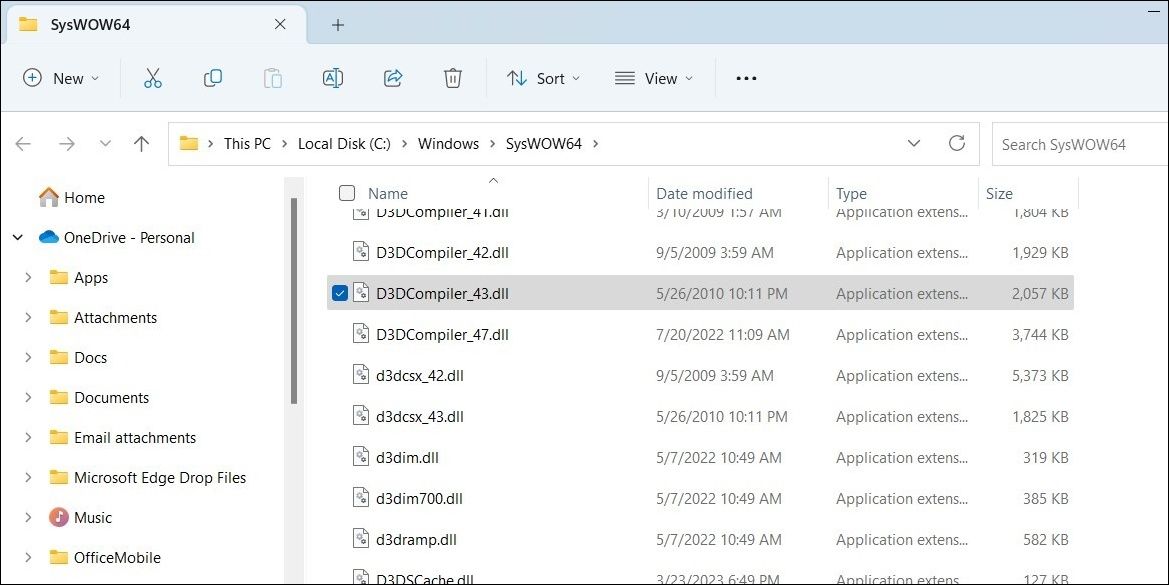The width and height of the screenshot is (1169, 585).
Task: Uncheck the D3DCompiler_43.dll checkbox
Action: click(340, 293)
